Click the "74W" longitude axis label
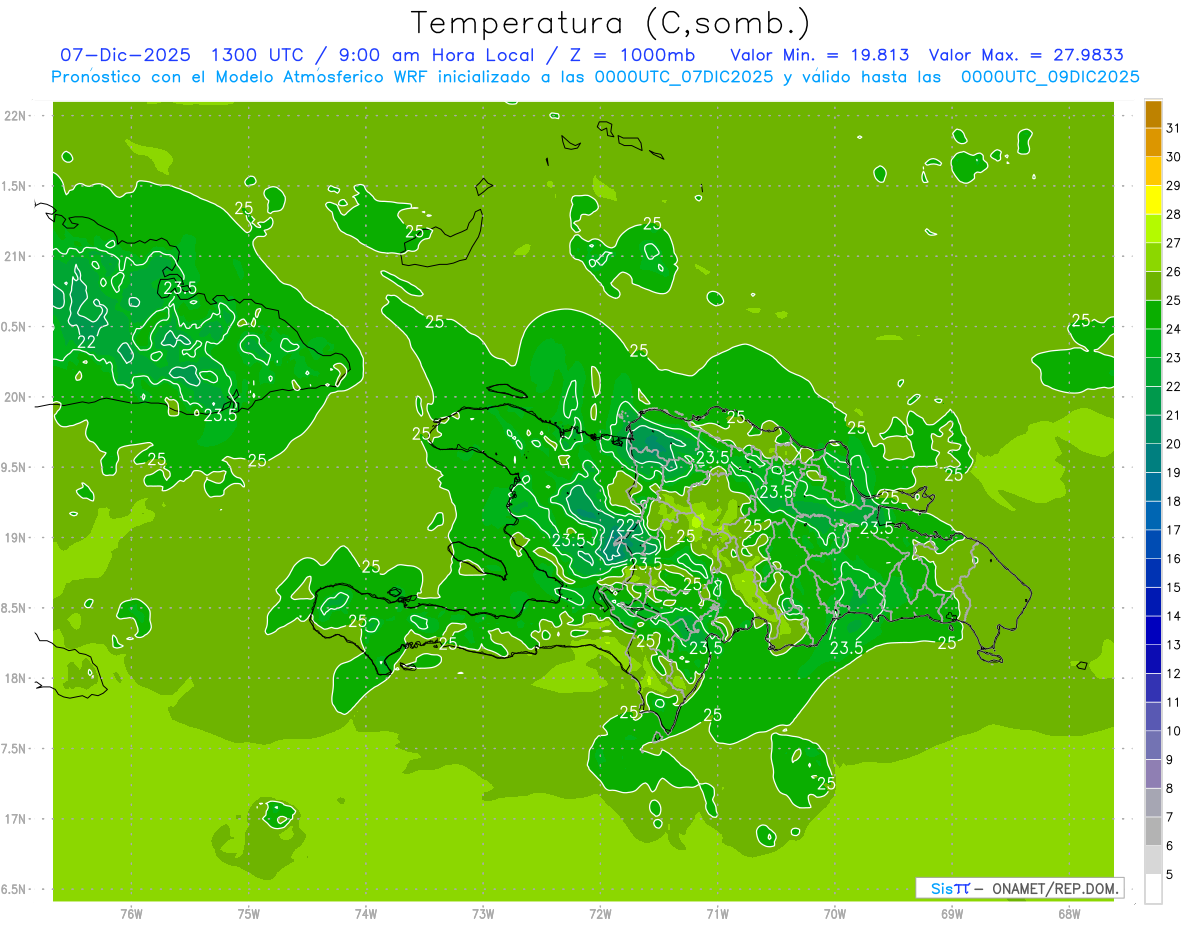This screenshot has width=1200, height=927. 365,913
